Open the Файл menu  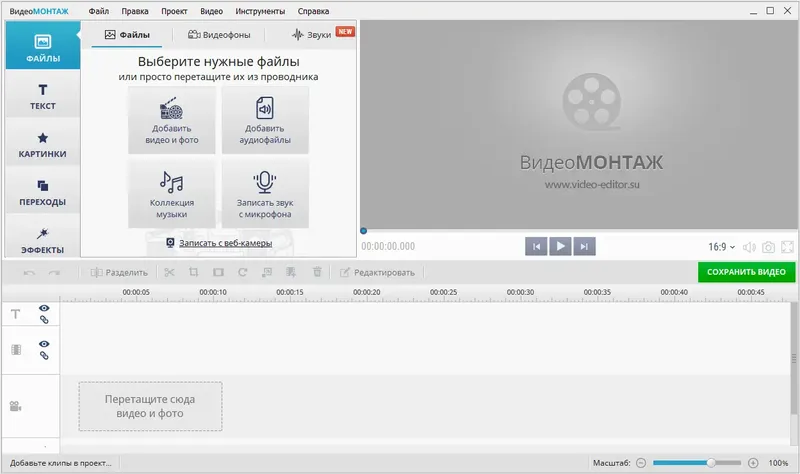(x=98, y=11)
